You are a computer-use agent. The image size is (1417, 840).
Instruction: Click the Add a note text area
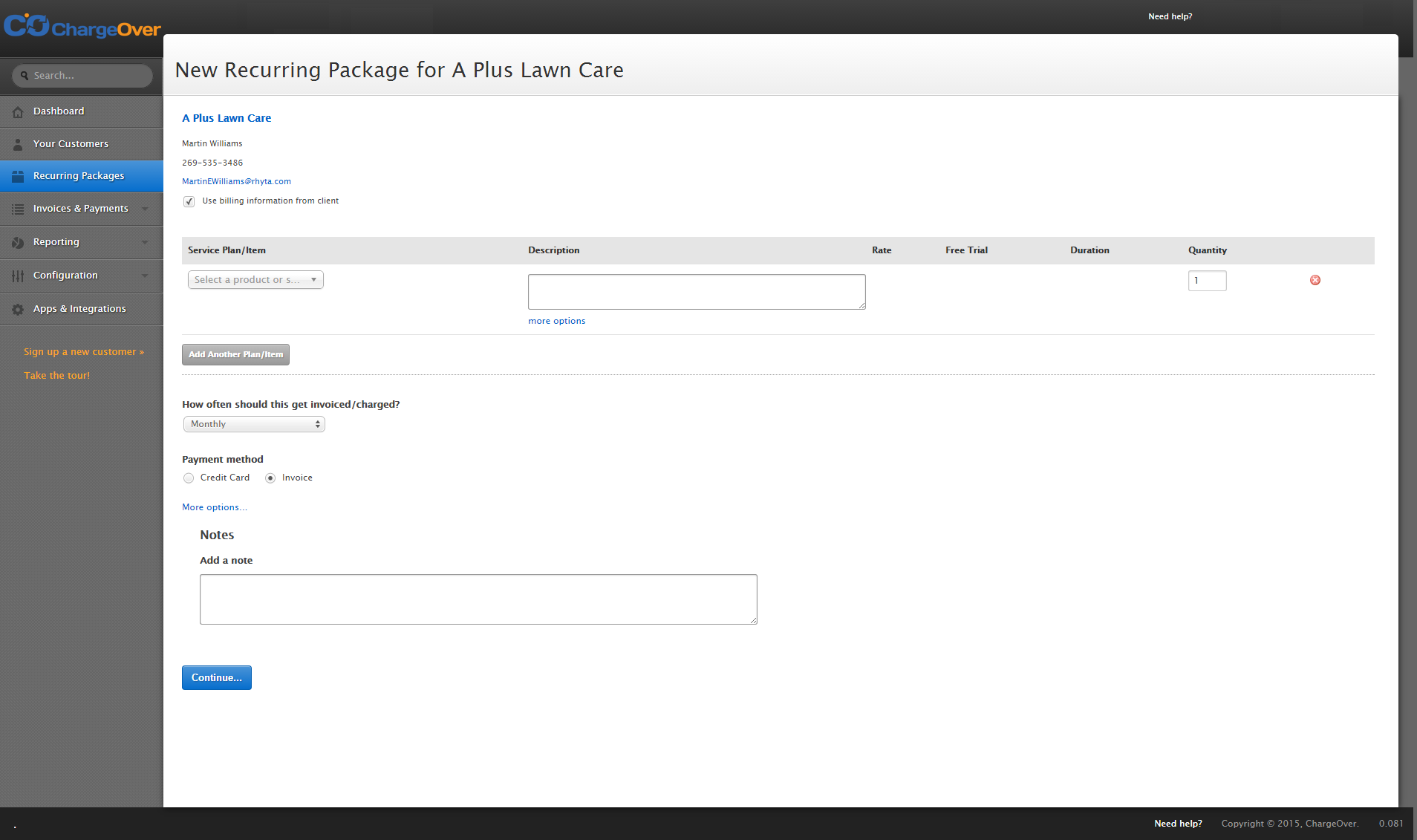(478, 599)
